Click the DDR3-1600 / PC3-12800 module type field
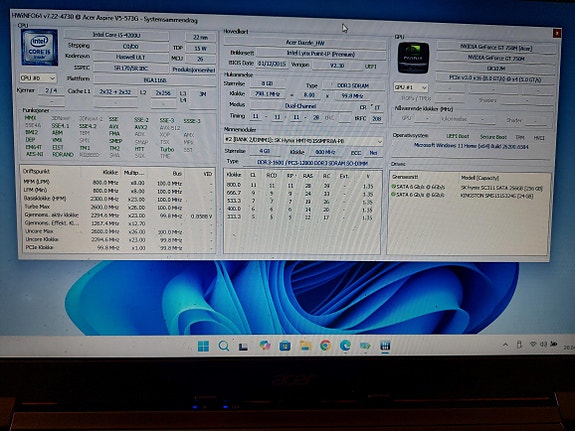This screenshot has height=431, width=575. pos(312,163)
